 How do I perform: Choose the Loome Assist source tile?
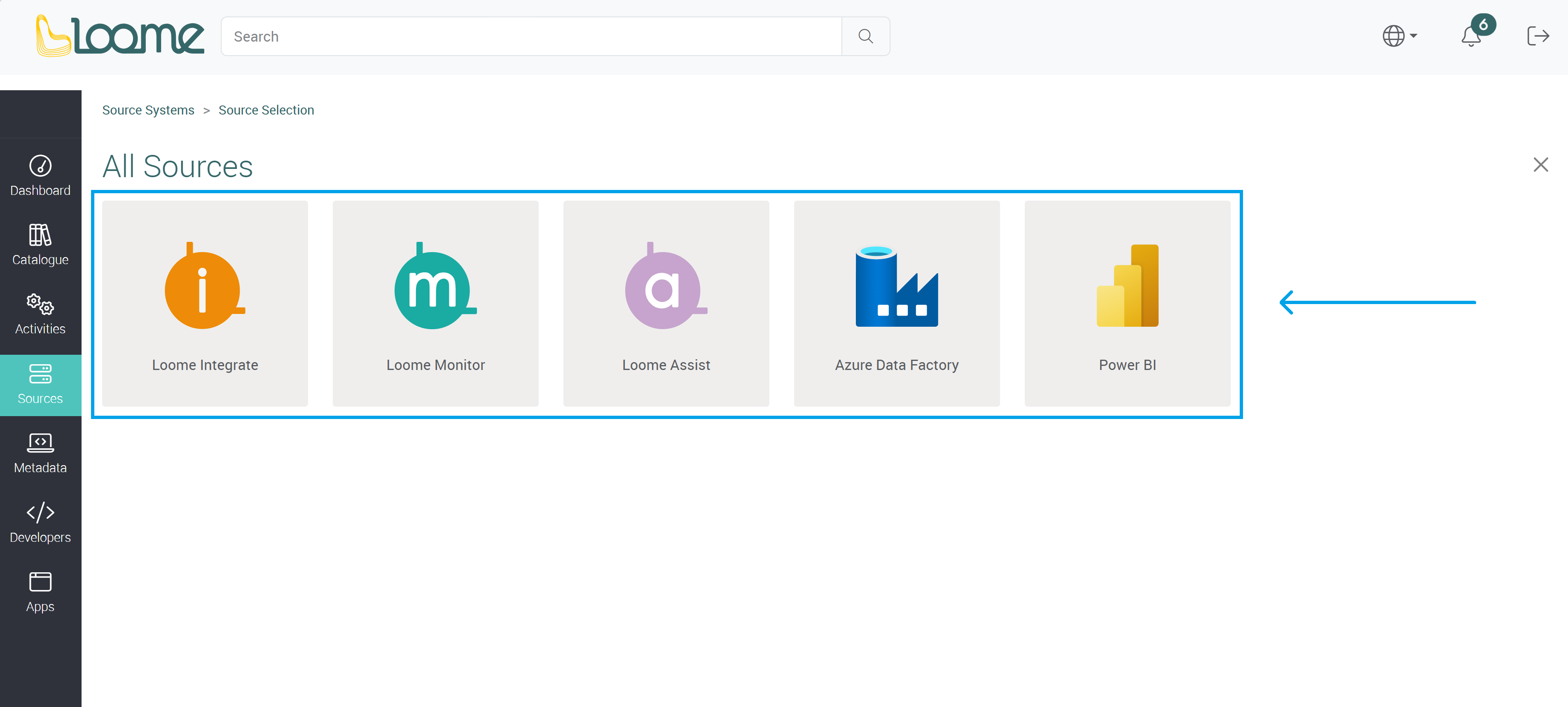pyautogui.click(x=666, y=303)
